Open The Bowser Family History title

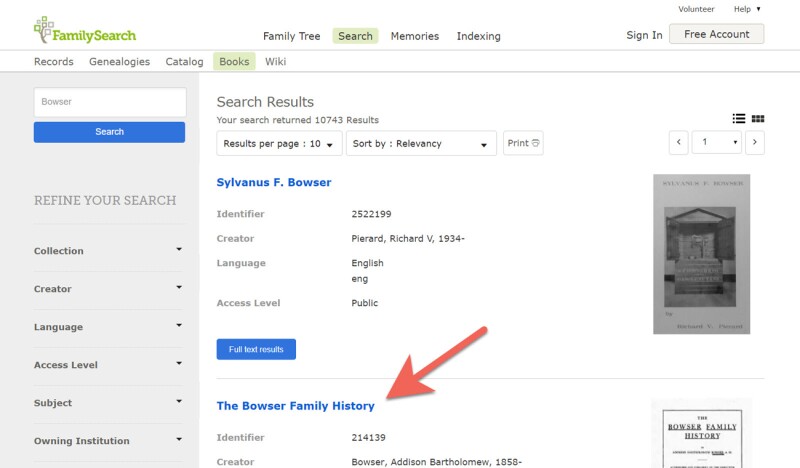point(295,406)
